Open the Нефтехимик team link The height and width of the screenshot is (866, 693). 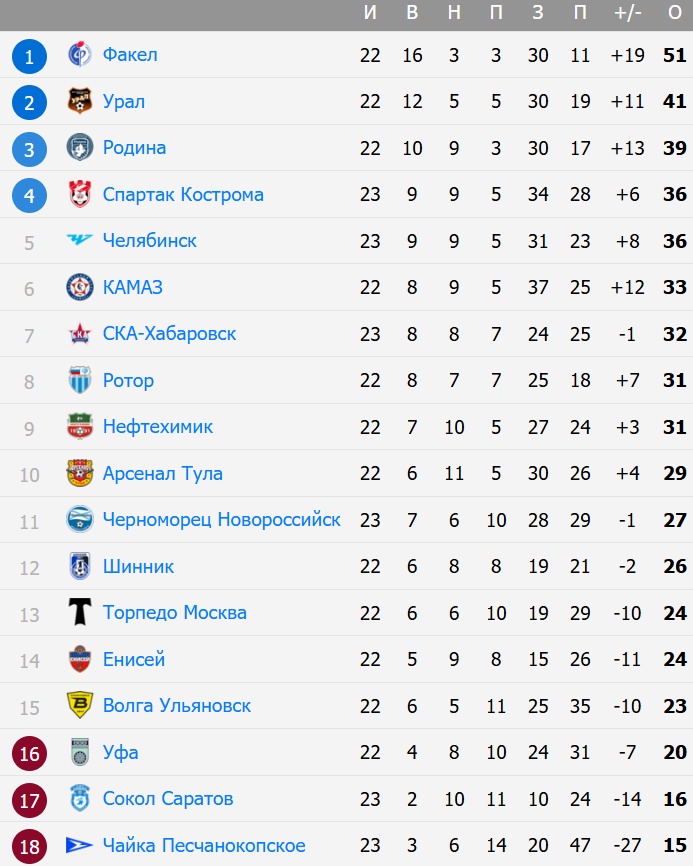pos(158,426)
